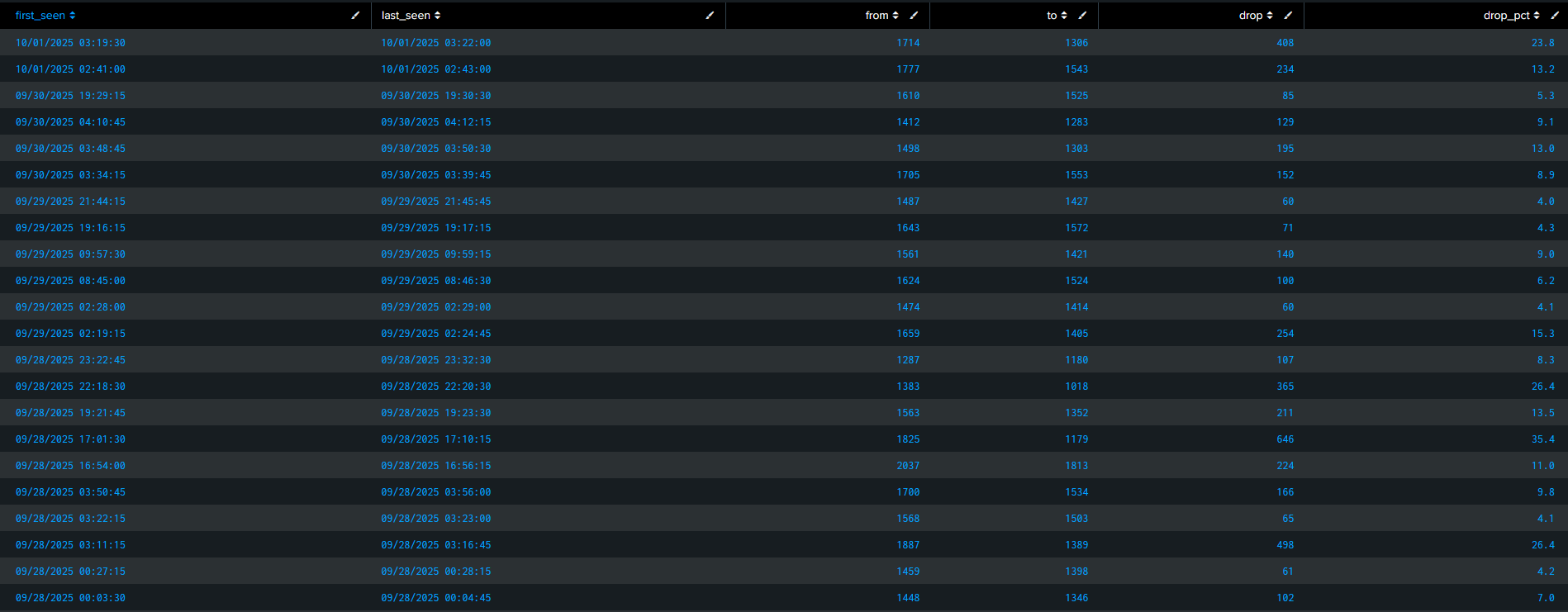Click the from value 2037
This screenshot has height=612, width=1568.
(908, 466)
